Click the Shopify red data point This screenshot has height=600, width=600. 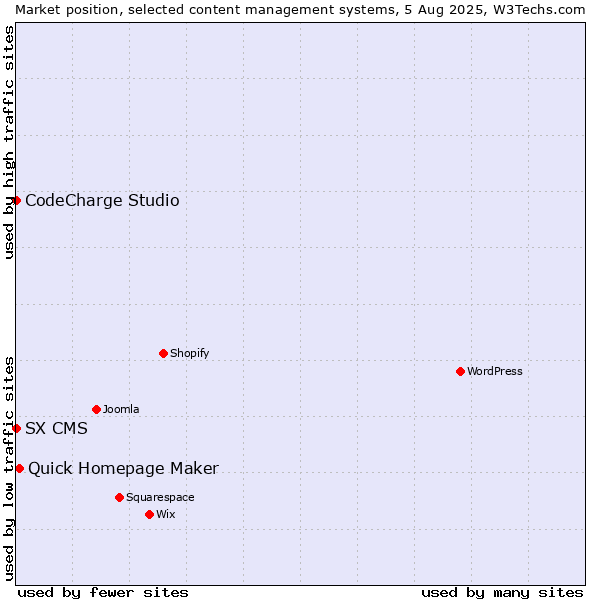(163, 353)
